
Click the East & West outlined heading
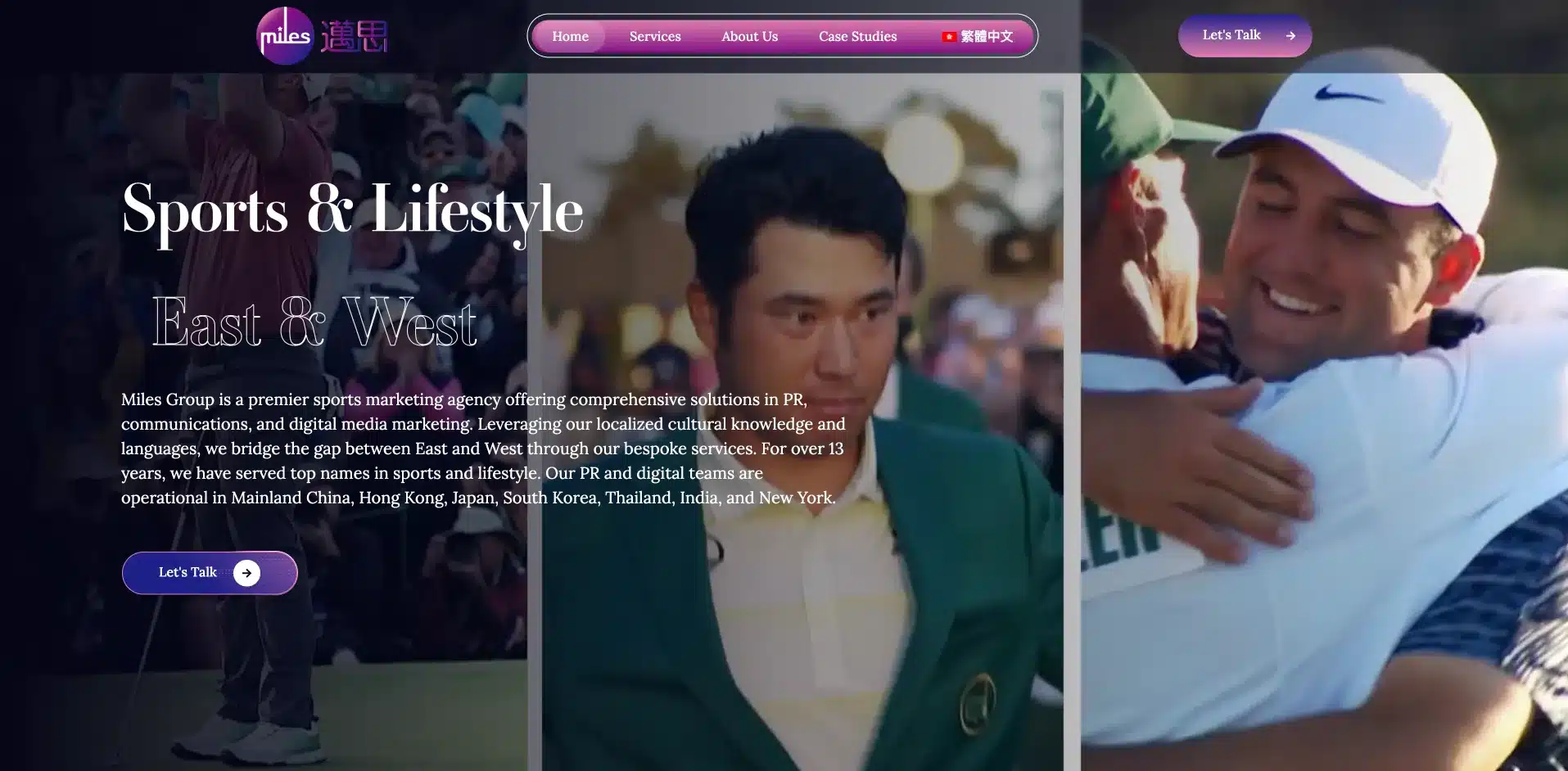click(314, 323)
